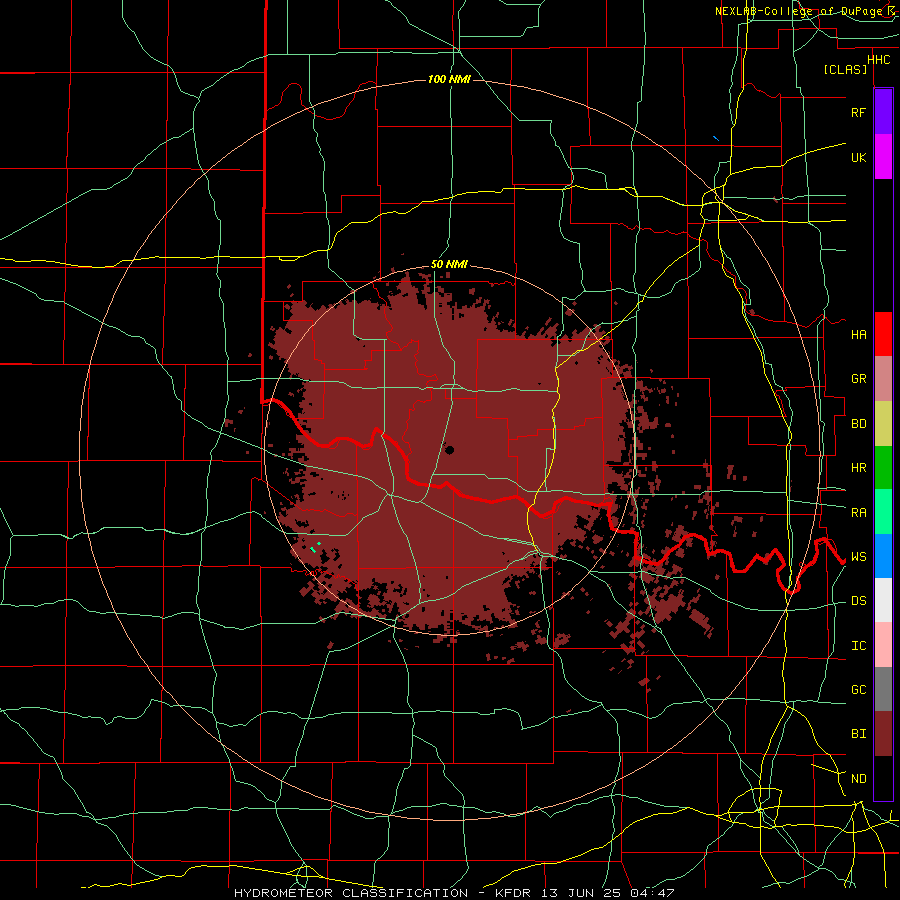Select the BI dark red swatch
The image size is (900, 900).
[883, 734]
